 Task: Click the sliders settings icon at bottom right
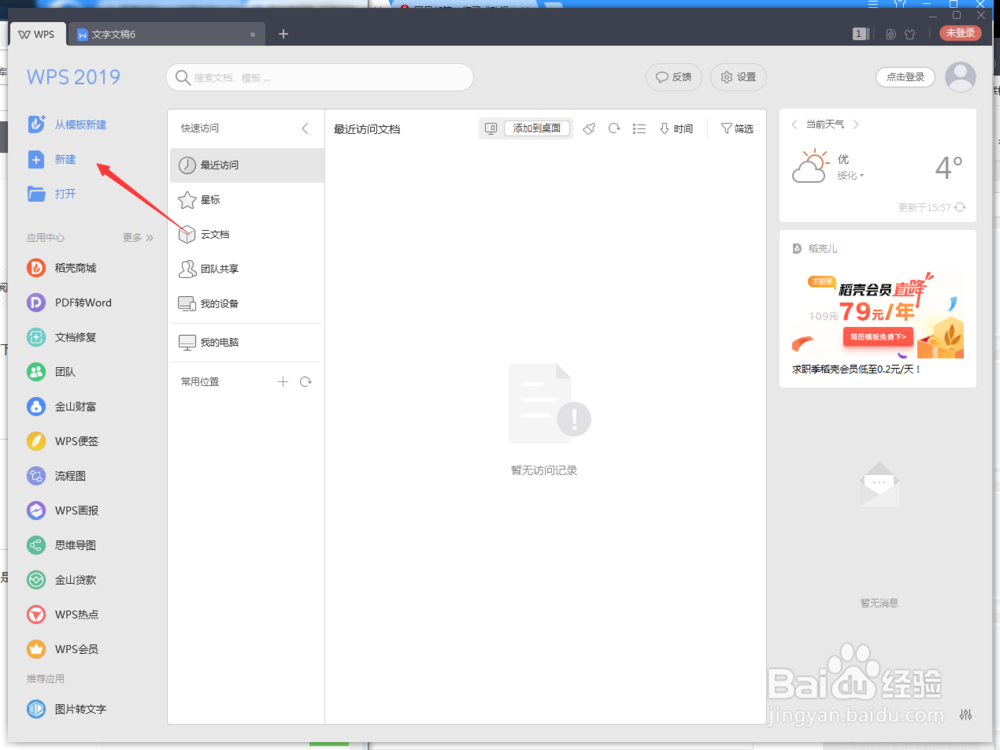pos(966,714)
